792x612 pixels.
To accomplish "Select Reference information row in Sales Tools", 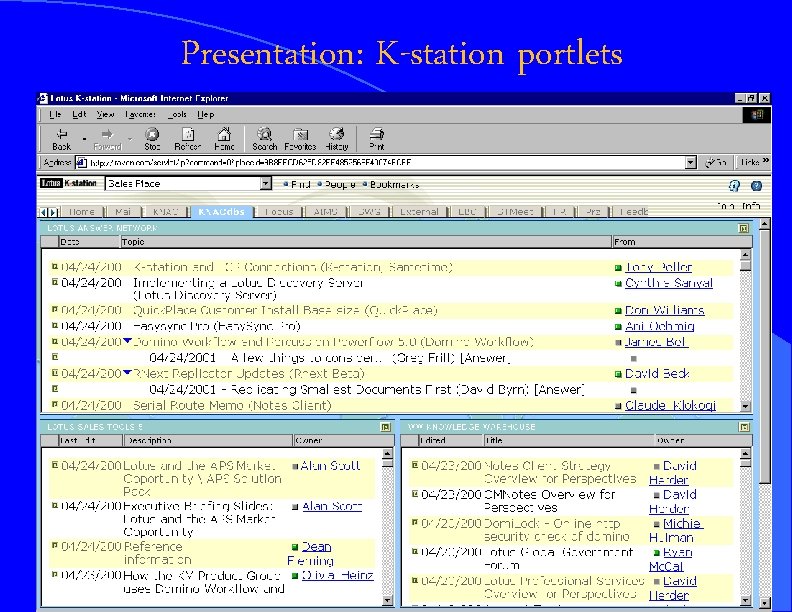I will [x=211, y=553].
